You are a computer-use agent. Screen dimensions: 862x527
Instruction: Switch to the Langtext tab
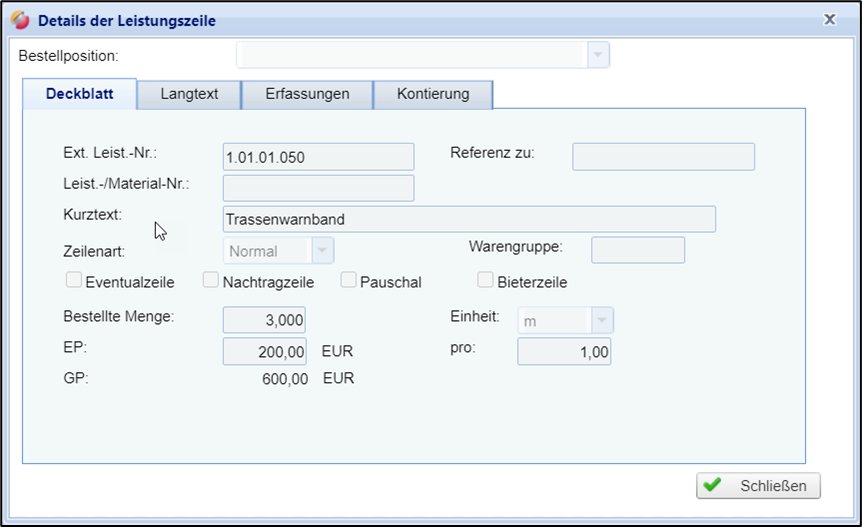coord(189,95)
